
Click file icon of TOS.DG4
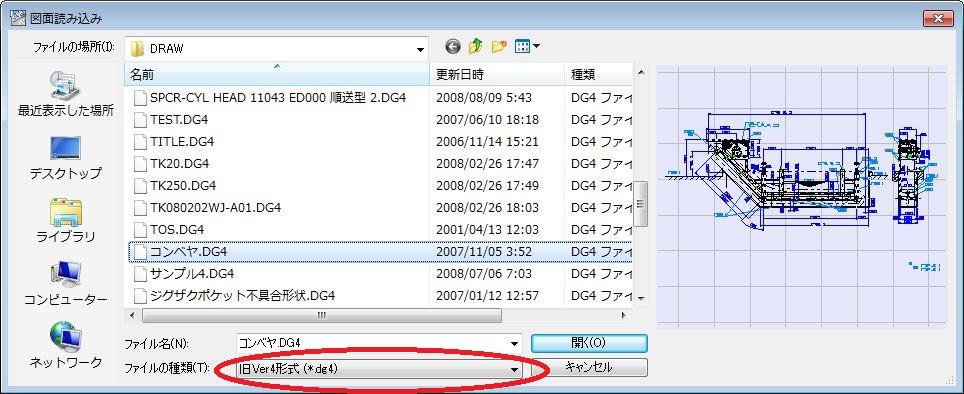click(x=141, y=230)
